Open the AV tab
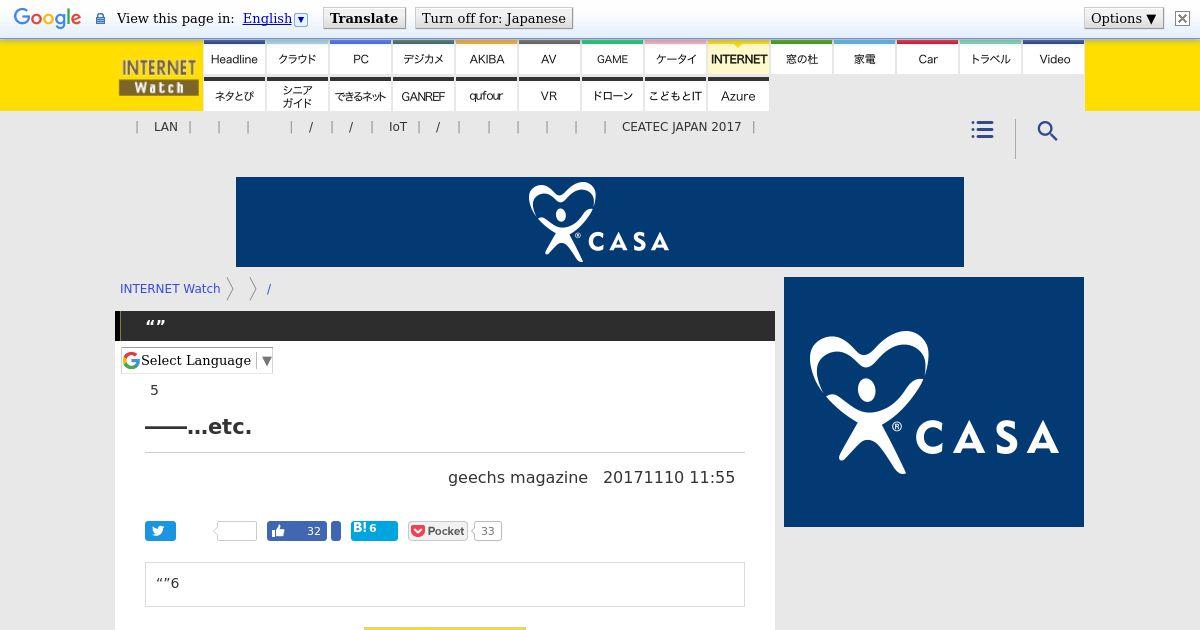This screenshot has height=630, width=1200. coord(549,58)
